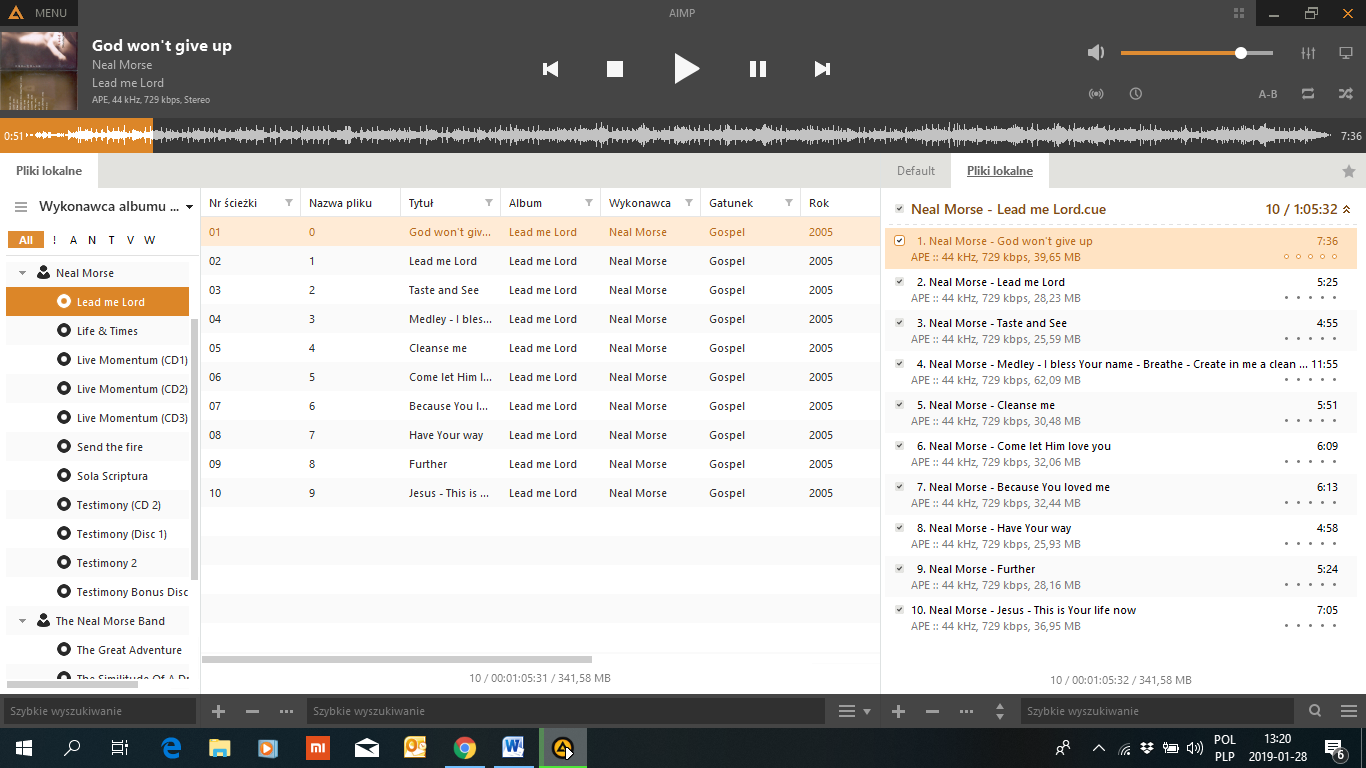This screenshot has width=1366, height=768.
Task: Pause the current track
Action: click(x=758, y=69)
